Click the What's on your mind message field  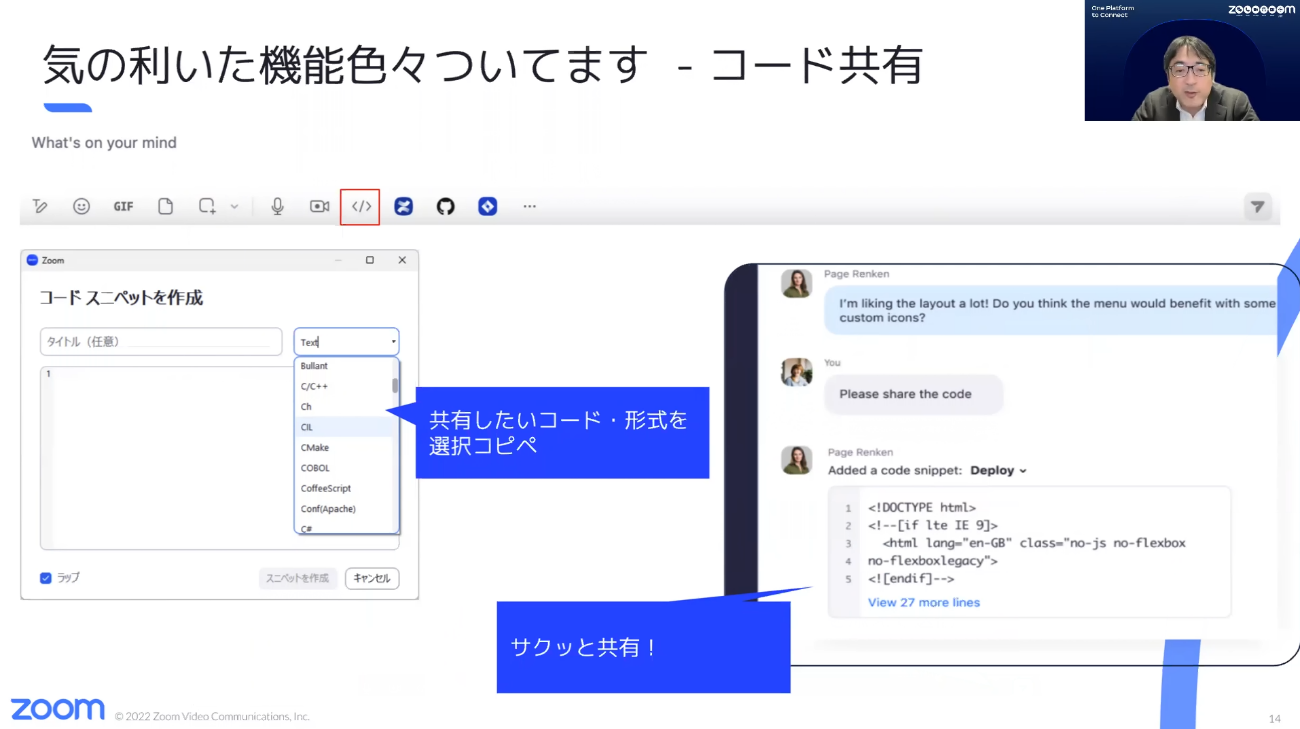(104, 143)
